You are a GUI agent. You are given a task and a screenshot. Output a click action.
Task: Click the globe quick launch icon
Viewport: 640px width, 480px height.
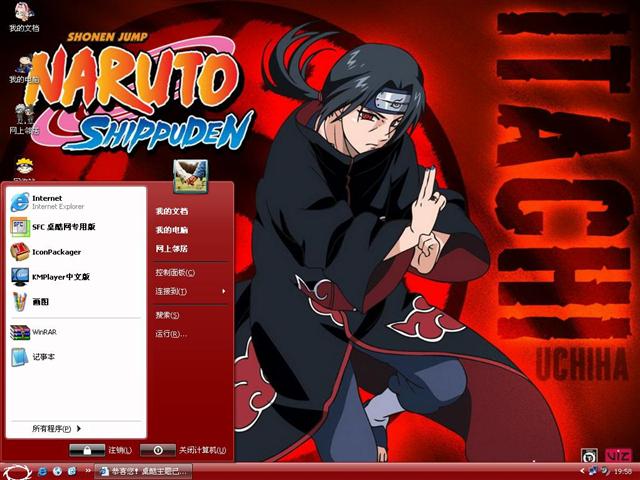click(57, 472)
